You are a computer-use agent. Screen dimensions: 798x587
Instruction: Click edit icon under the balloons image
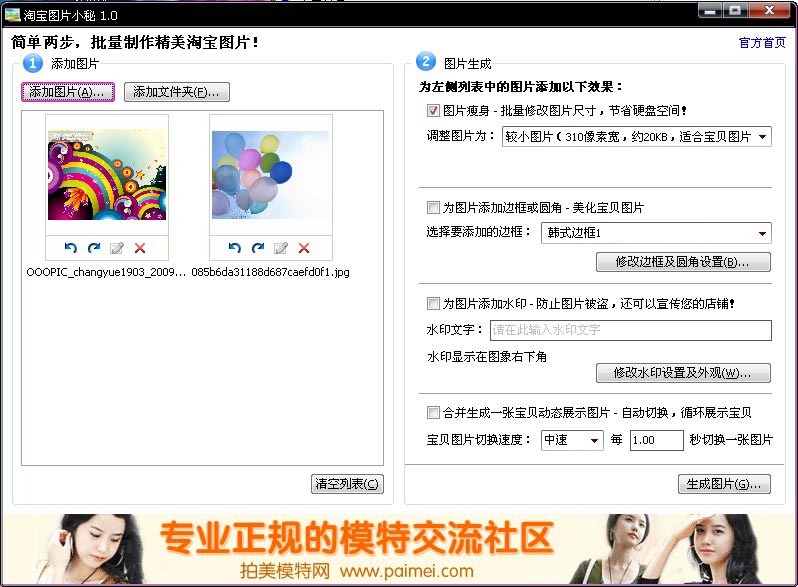tap(281, 248)
